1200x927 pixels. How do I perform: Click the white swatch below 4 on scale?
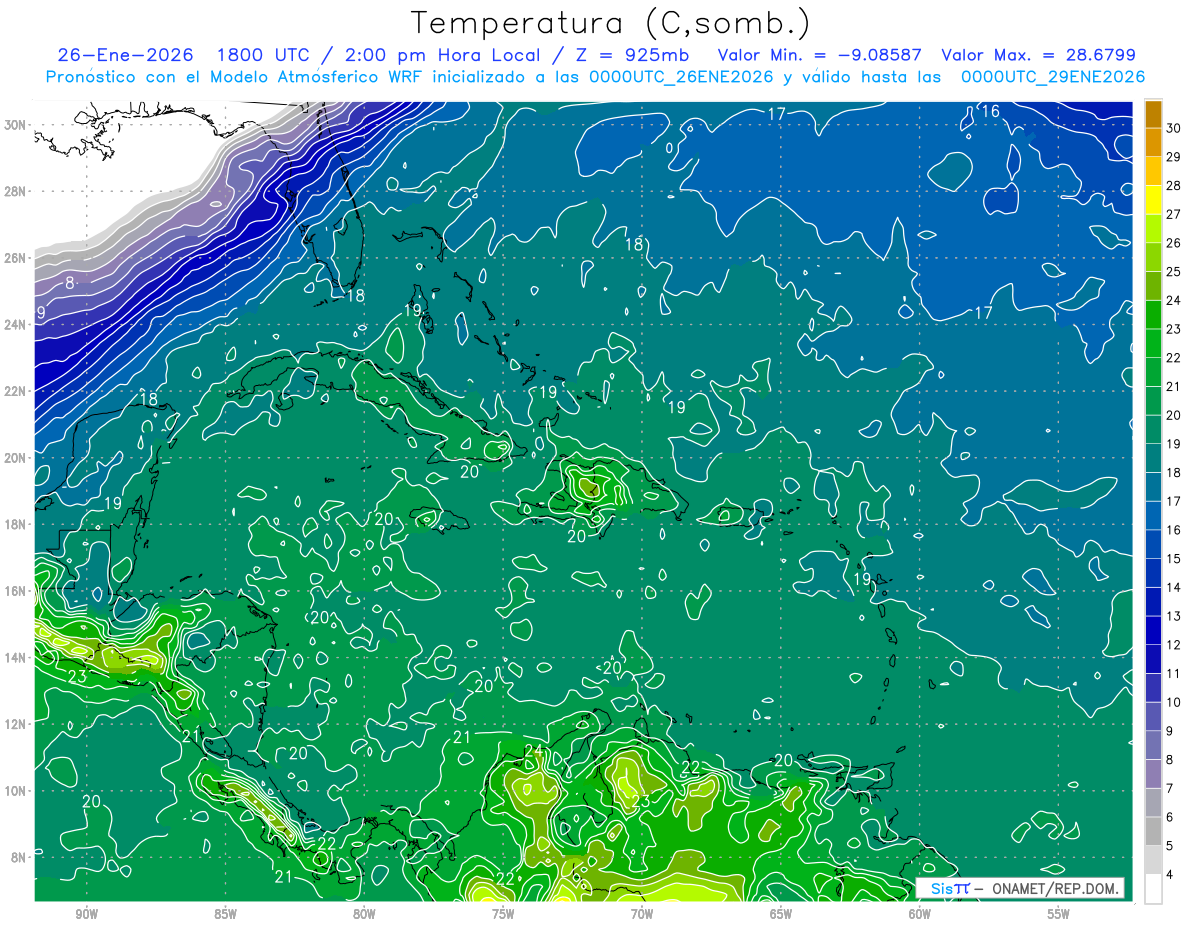[1153, 889]
